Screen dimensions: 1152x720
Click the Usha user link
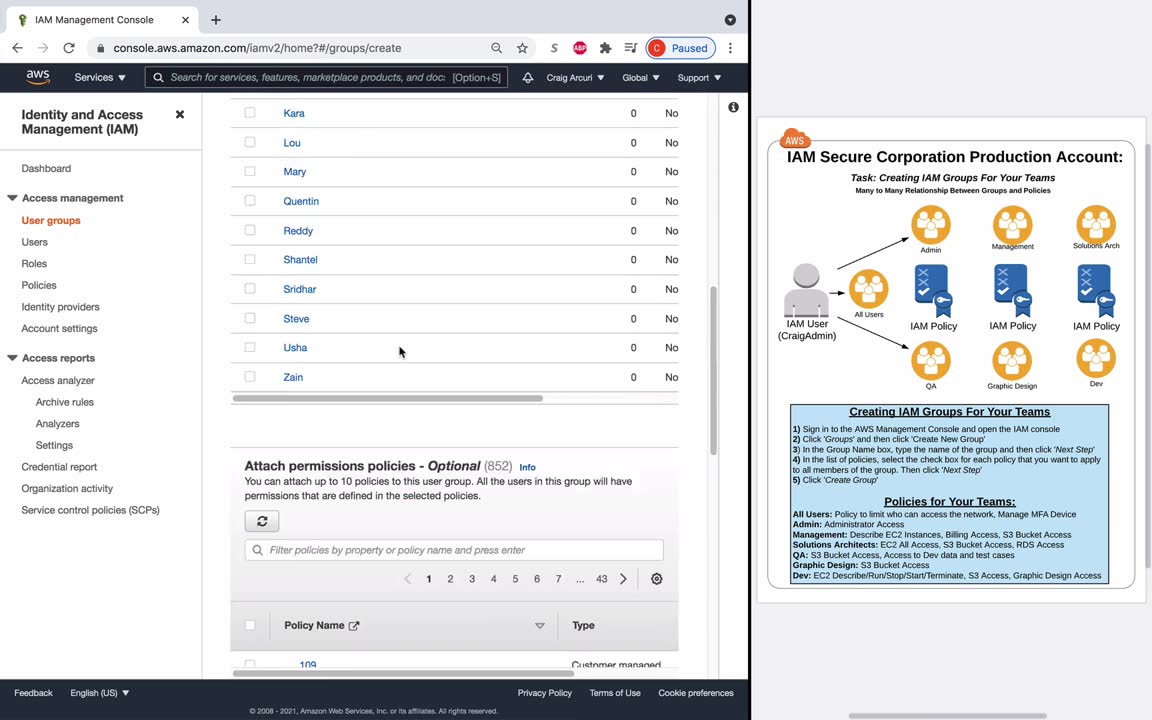coord(295,348)
